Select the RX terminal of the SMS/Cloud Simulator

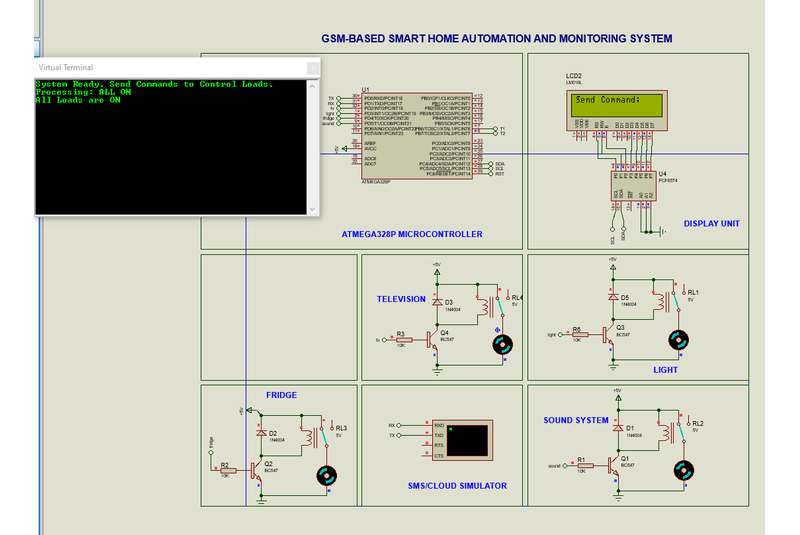(x=399, y=425)
